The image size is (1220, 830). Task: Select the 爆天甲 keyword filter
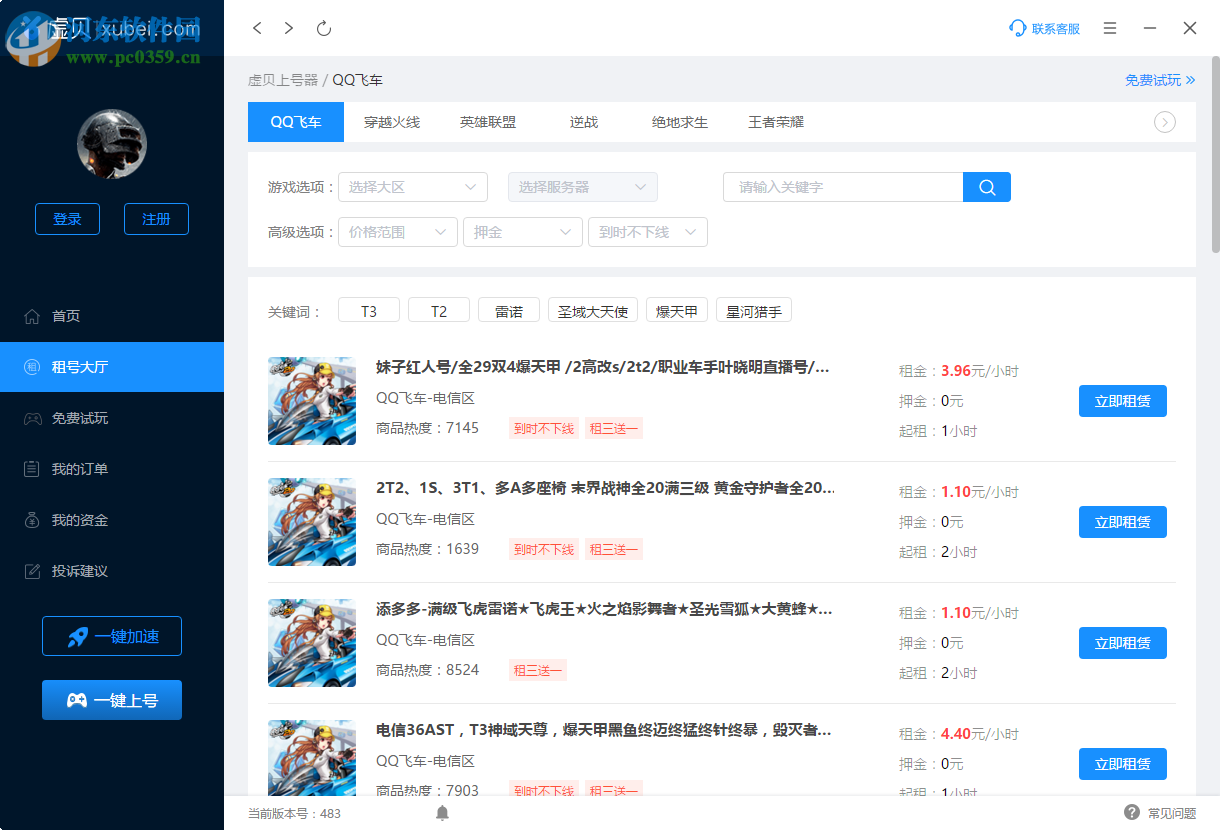pyautogui.click(x=676, y=310)
